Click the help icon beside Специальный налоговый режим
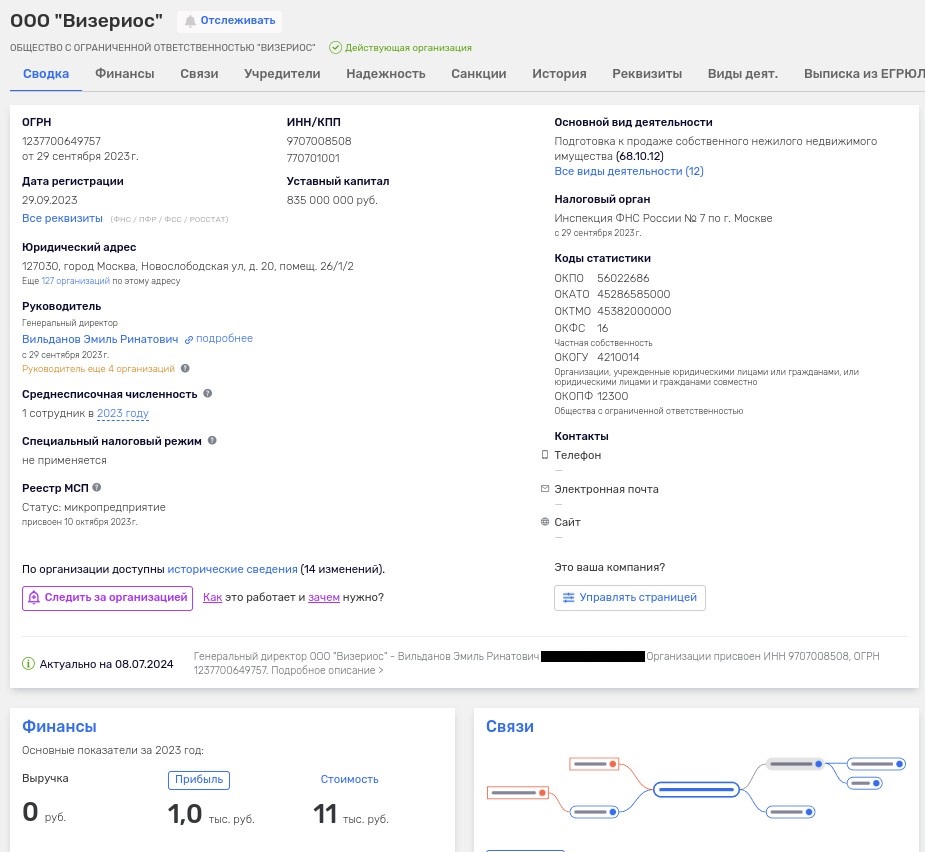925x852 pixels. tap(212, 441)
